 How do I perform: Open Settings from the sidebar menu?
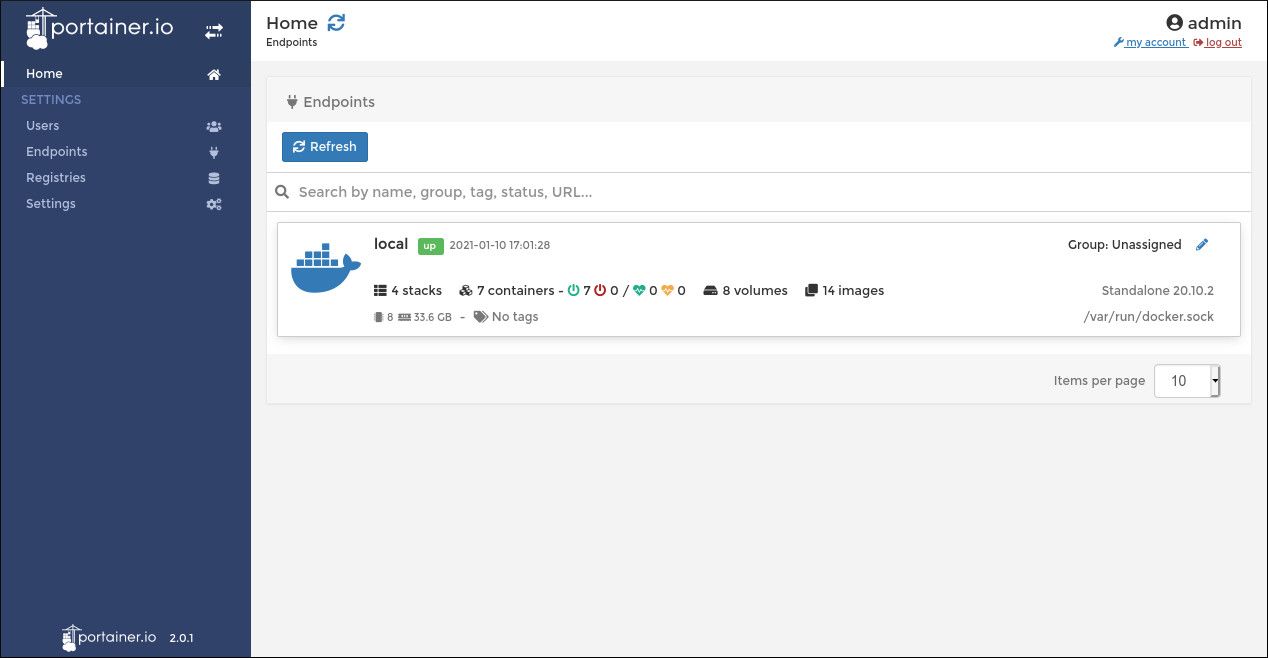click(x=50, y=203)
